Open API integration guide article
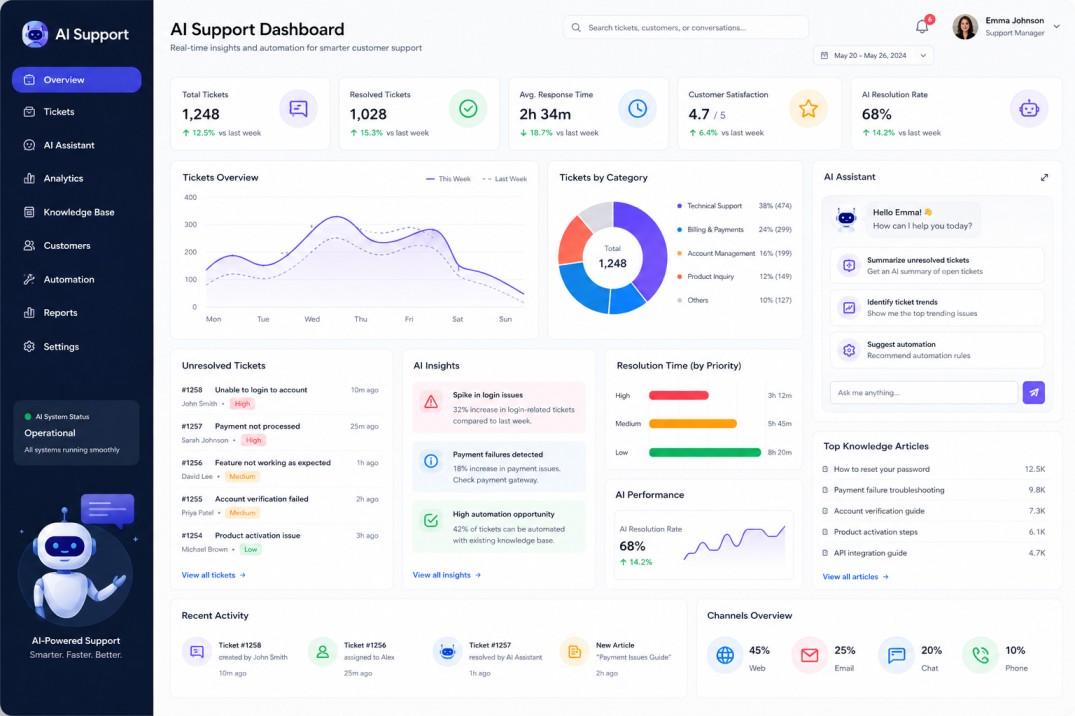This screenshot has width=1075, height=716. coord(934,553)
